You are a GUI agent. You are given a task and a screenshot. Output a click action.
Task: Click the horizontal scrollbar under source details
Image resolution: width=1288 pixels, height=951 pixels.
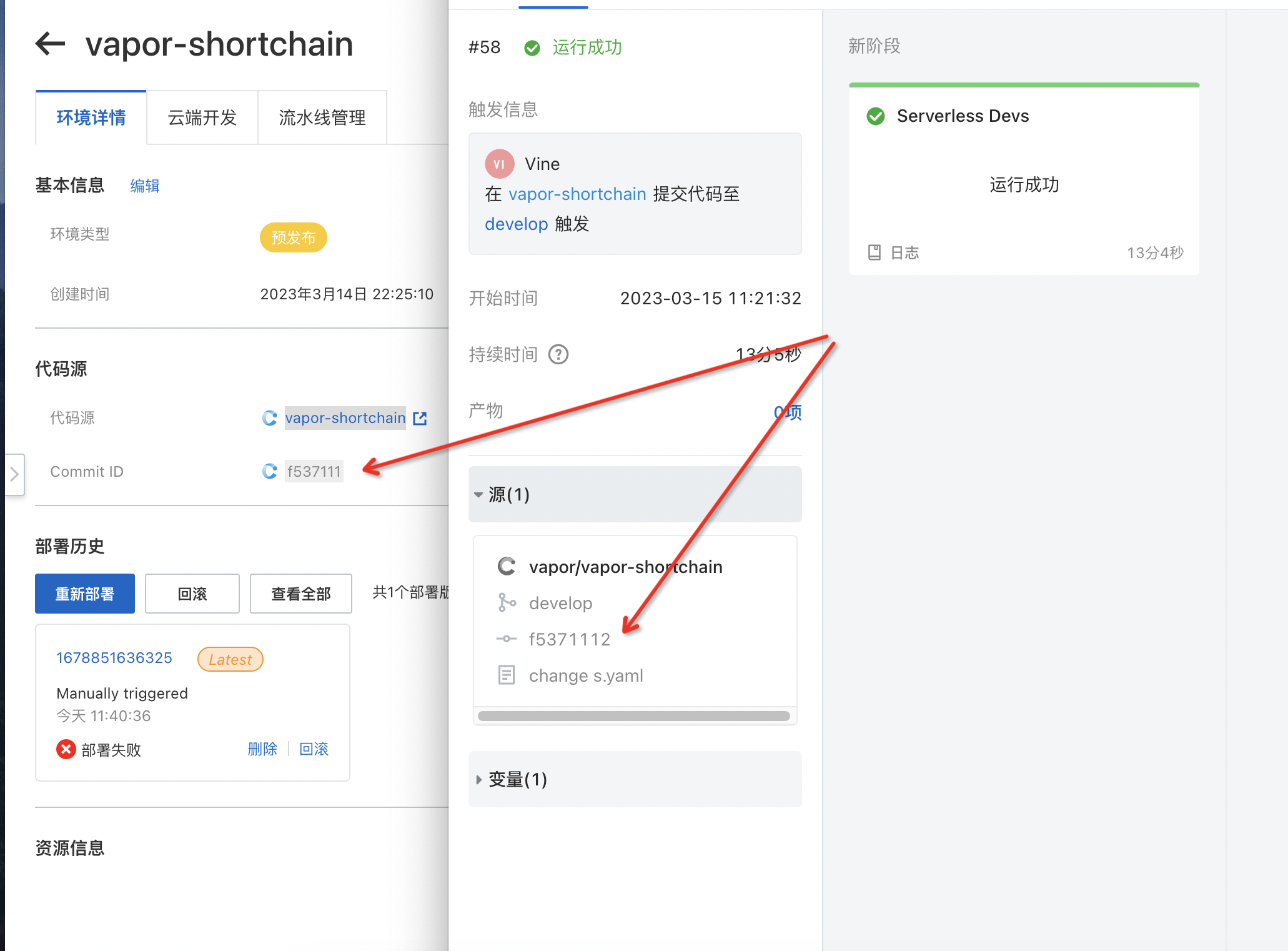click(x=634, y=716)
